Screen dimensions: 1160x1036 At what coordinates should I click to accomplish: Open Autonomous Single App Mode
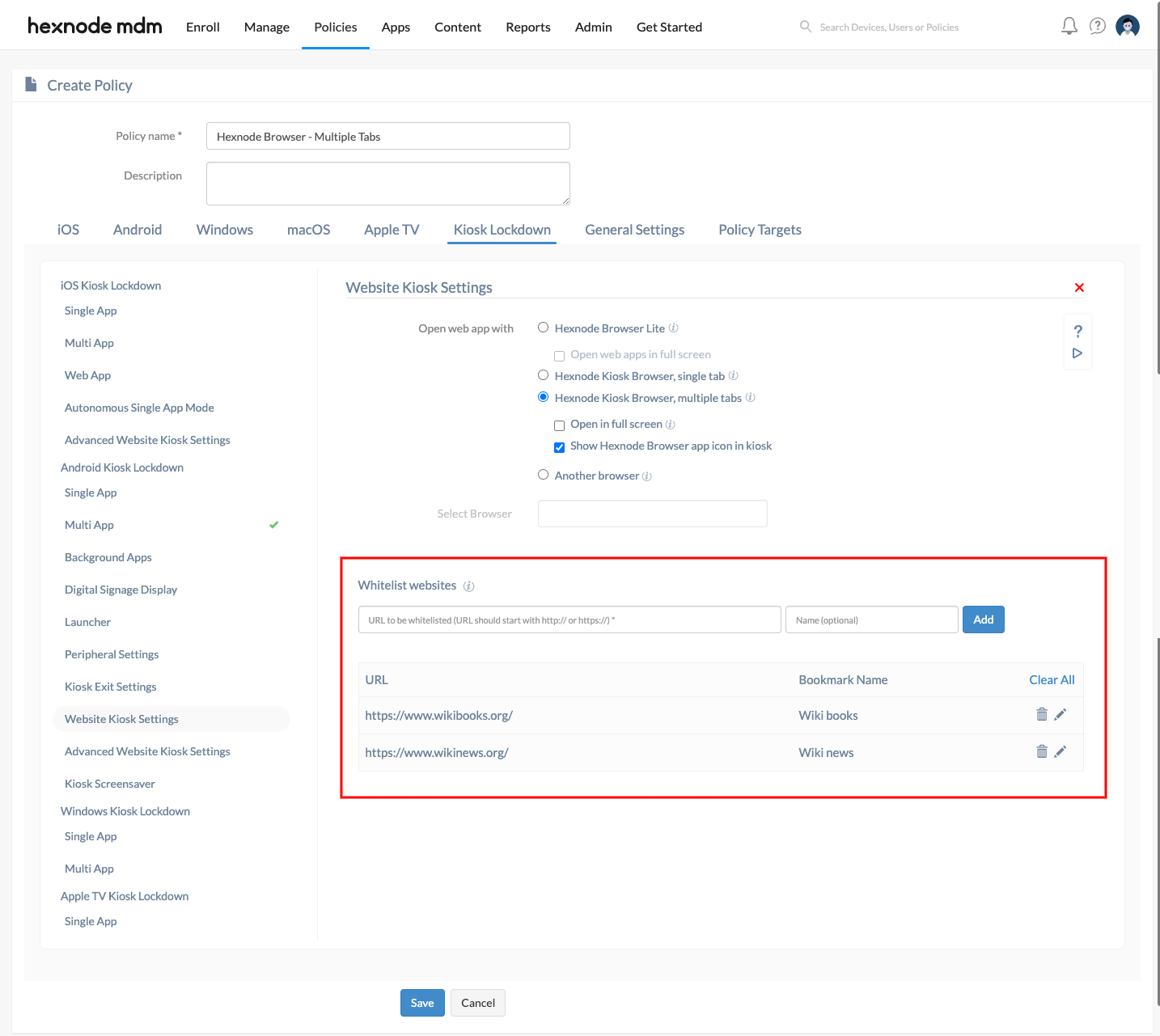(x=139, y=408)
